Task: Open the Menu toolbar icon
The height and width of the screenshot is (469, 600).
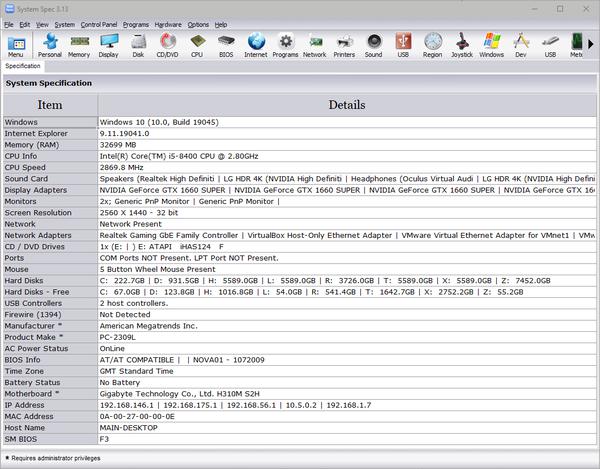Action: click(x=16, y=46)
